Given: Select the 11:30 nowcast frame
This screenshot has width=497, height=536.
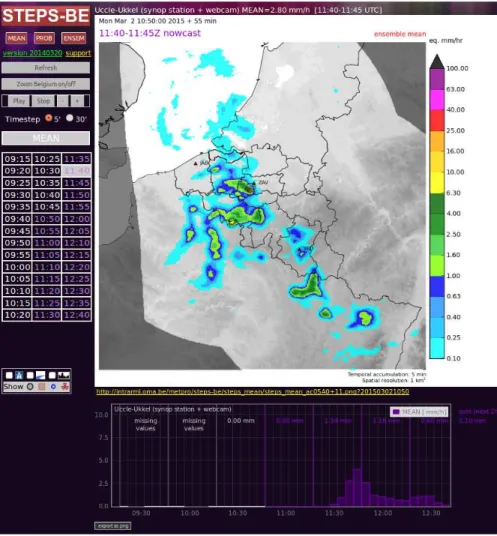Looking at the screenshot, I should 47,315.
